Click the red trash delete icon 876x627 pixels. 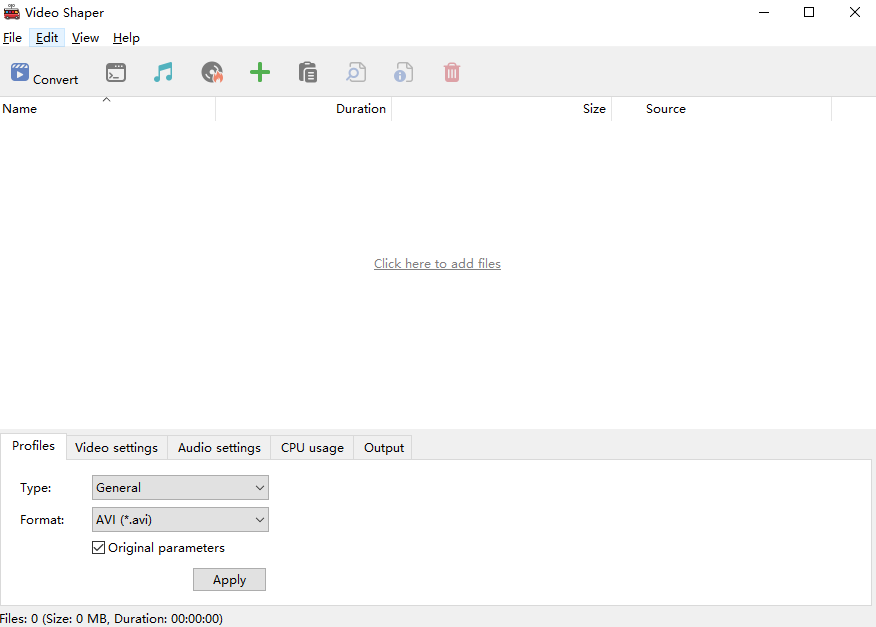pyautogui.click(x=451, y=73)
